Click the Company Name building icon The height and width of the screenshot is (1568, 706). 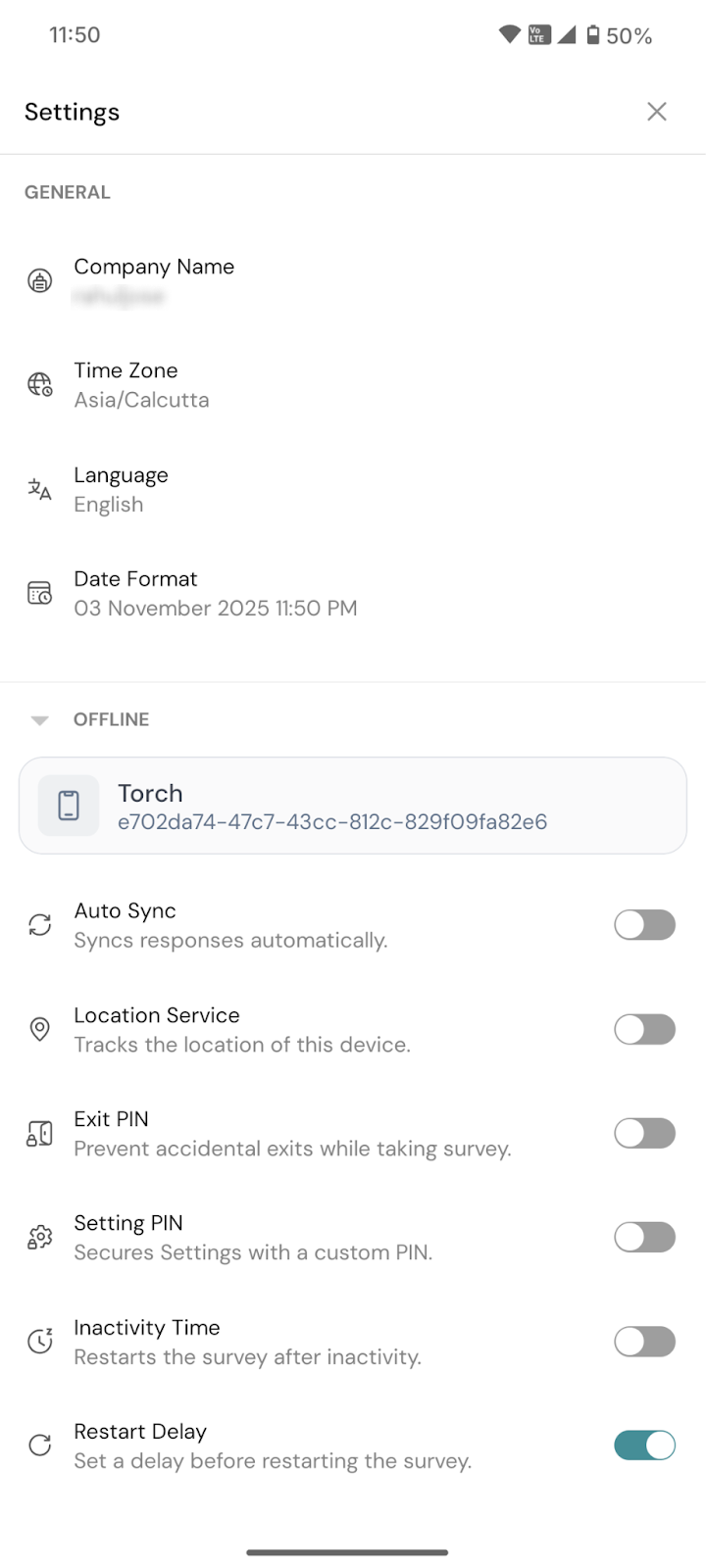pyautogui.click(x=39, y=281)
